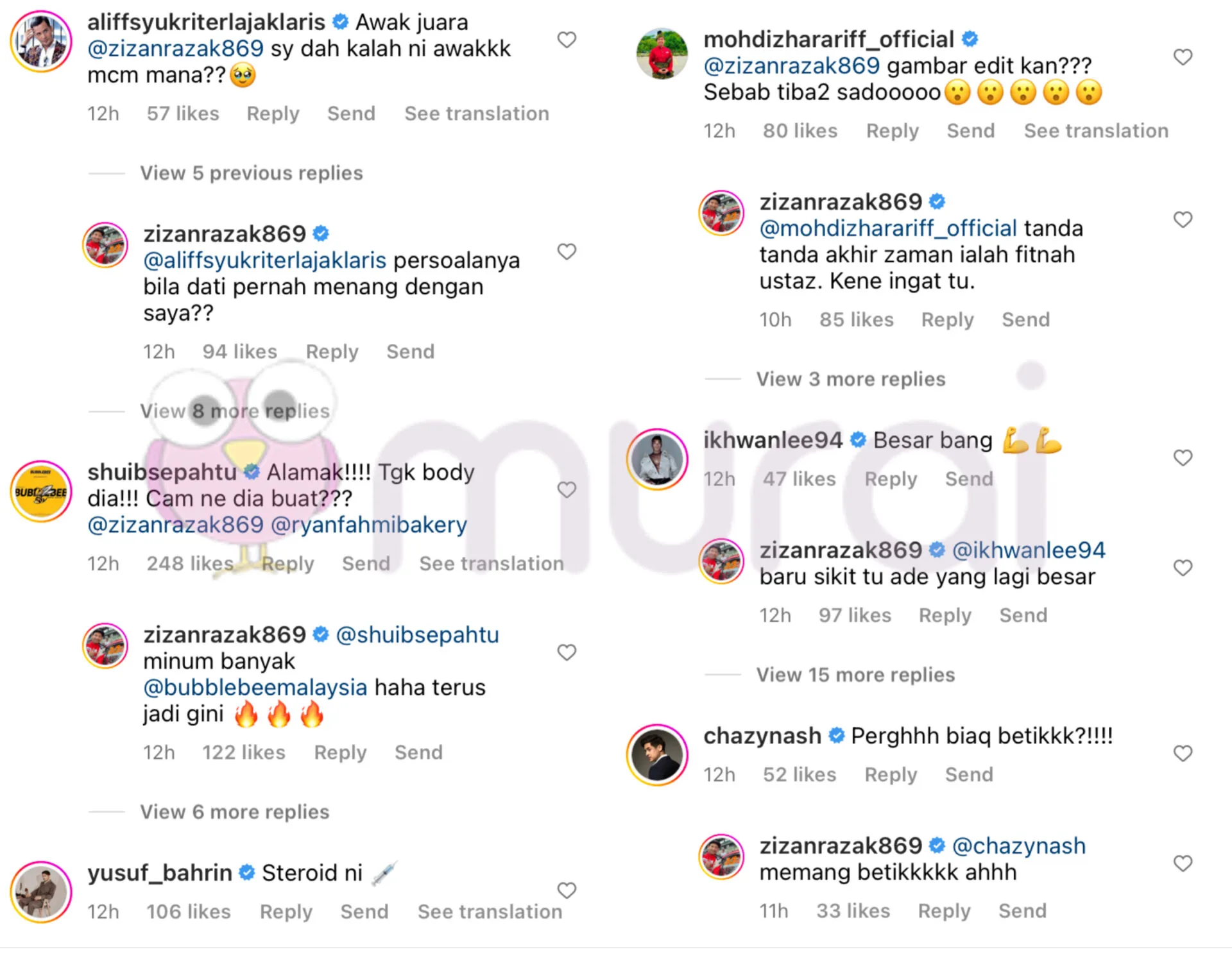
Task: Open @ryanfahmibakery mention link
Action: (369, 525)
